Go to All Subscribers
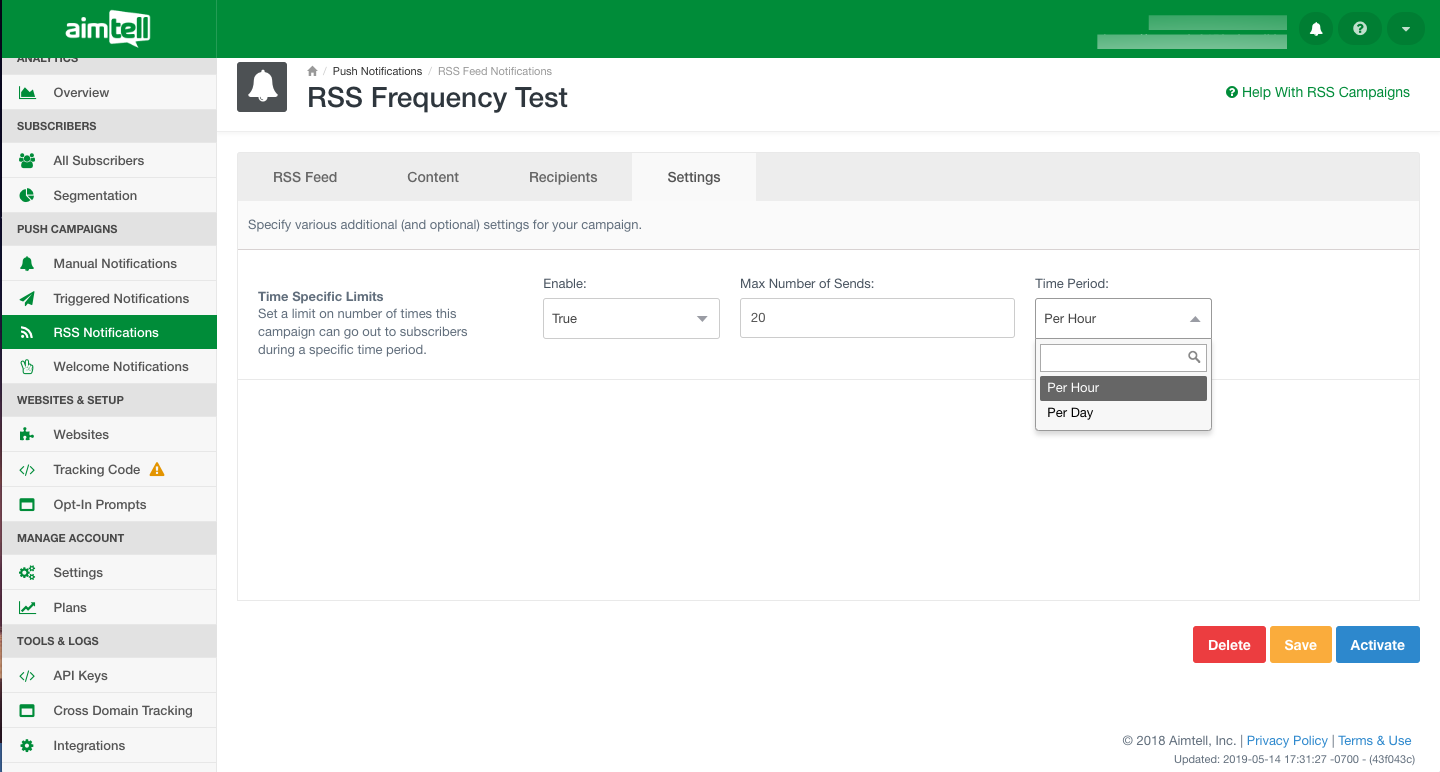 point(108,160)
